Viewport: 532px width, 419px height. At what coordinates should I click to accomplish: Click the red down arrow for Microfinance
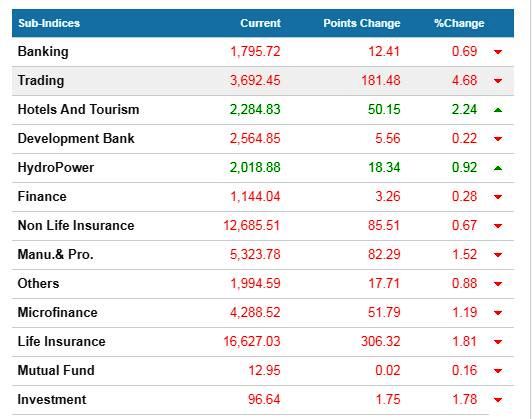click(498, 313)
